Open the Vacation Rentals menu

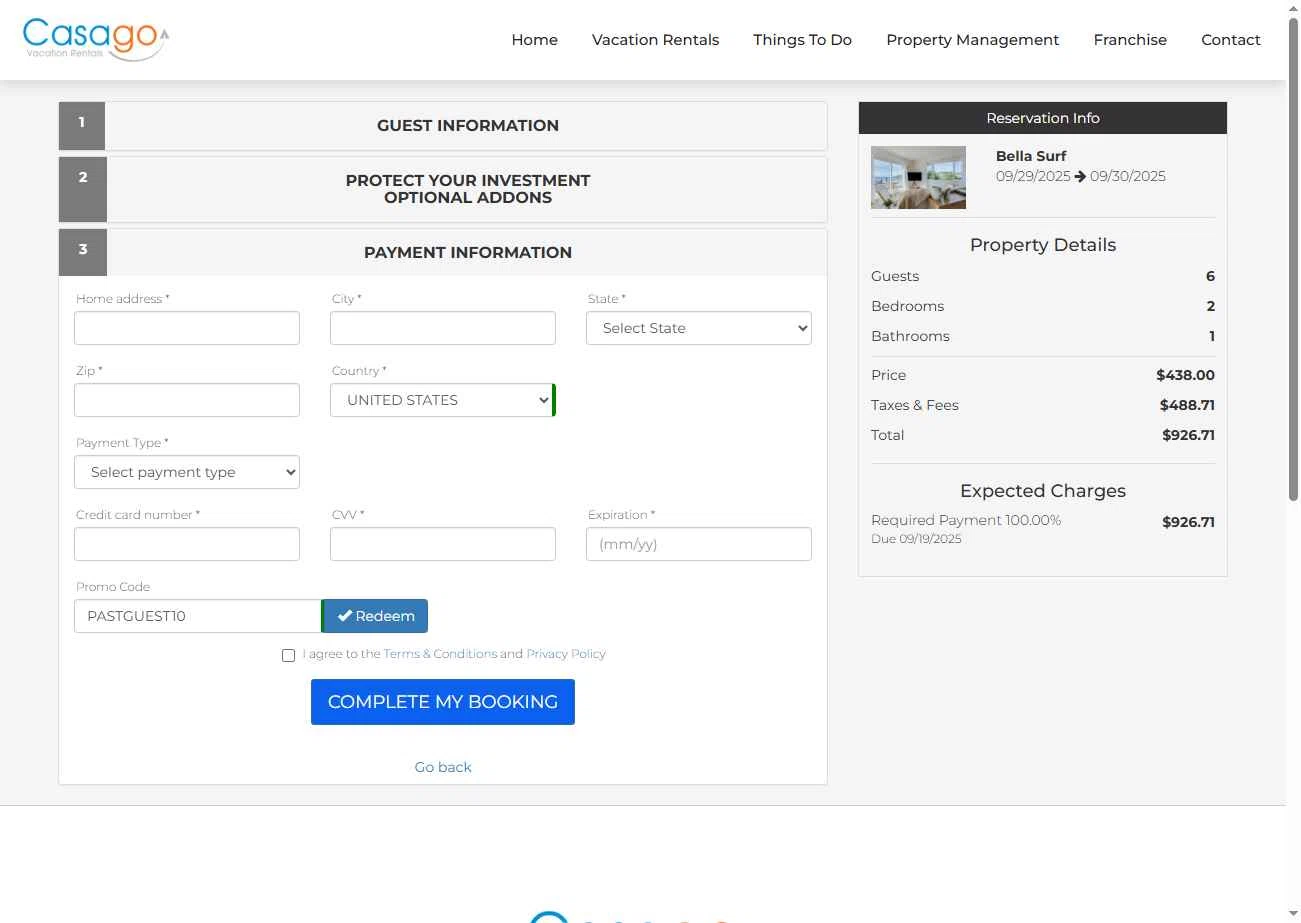655,40
